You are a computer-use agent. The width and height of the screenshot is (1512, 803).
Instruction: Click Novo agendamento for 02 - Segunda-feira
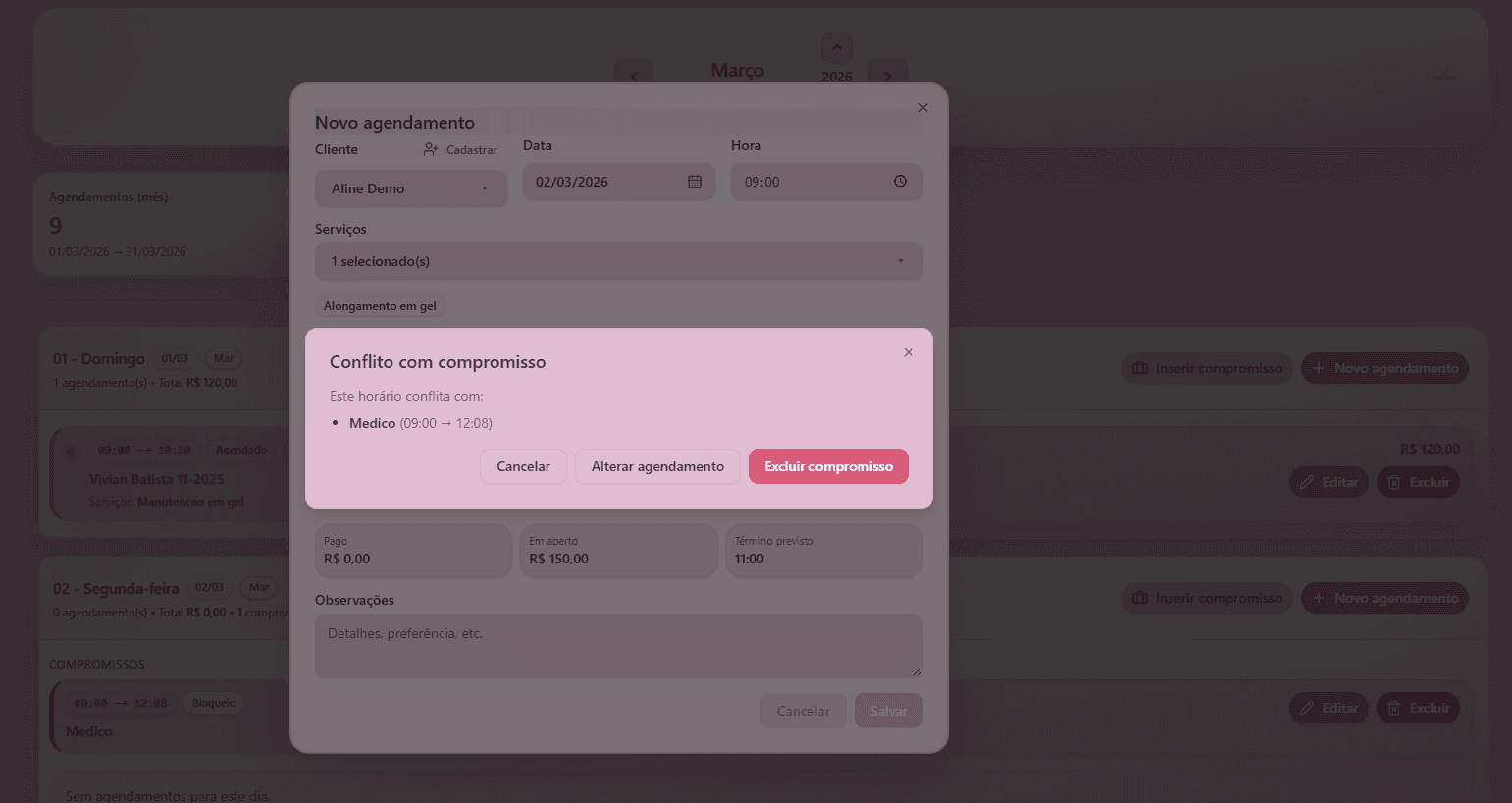pos(1384,598)
